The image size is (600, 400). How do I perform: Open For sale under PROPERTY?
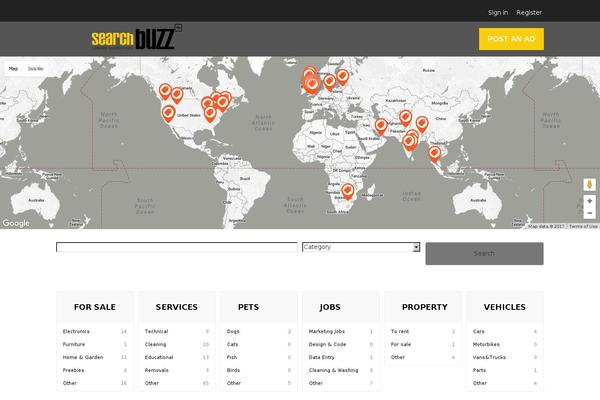coord(401,344)
